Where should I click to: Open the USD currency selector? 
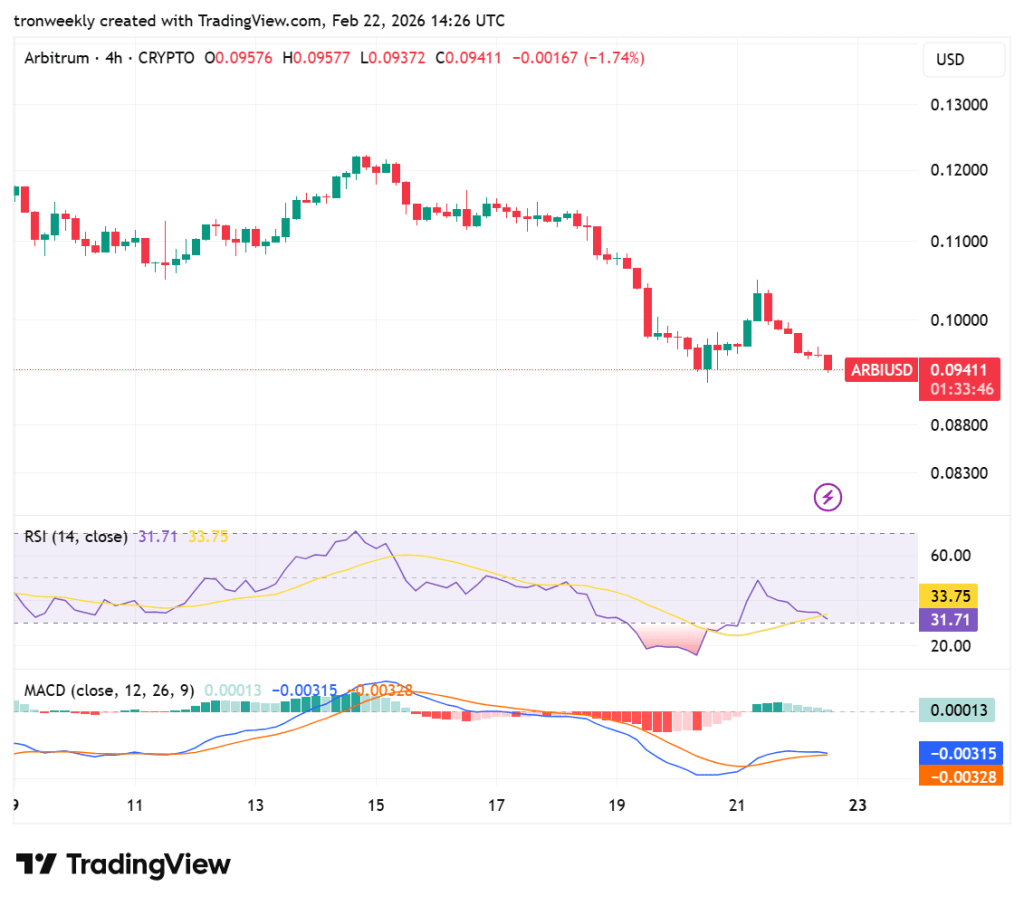[963, 59]
